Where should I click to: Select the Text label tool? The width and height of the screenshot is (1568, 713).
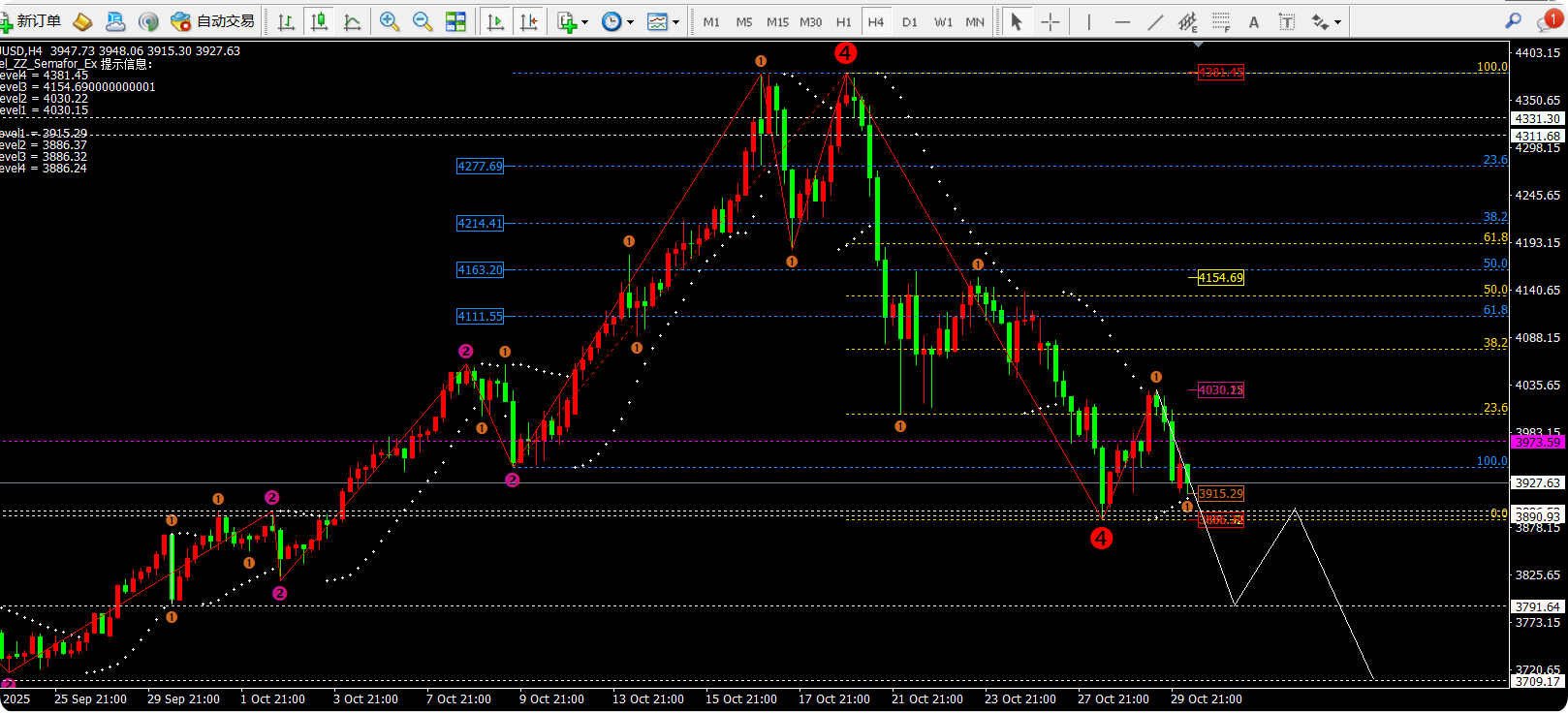click(1254, 21)
